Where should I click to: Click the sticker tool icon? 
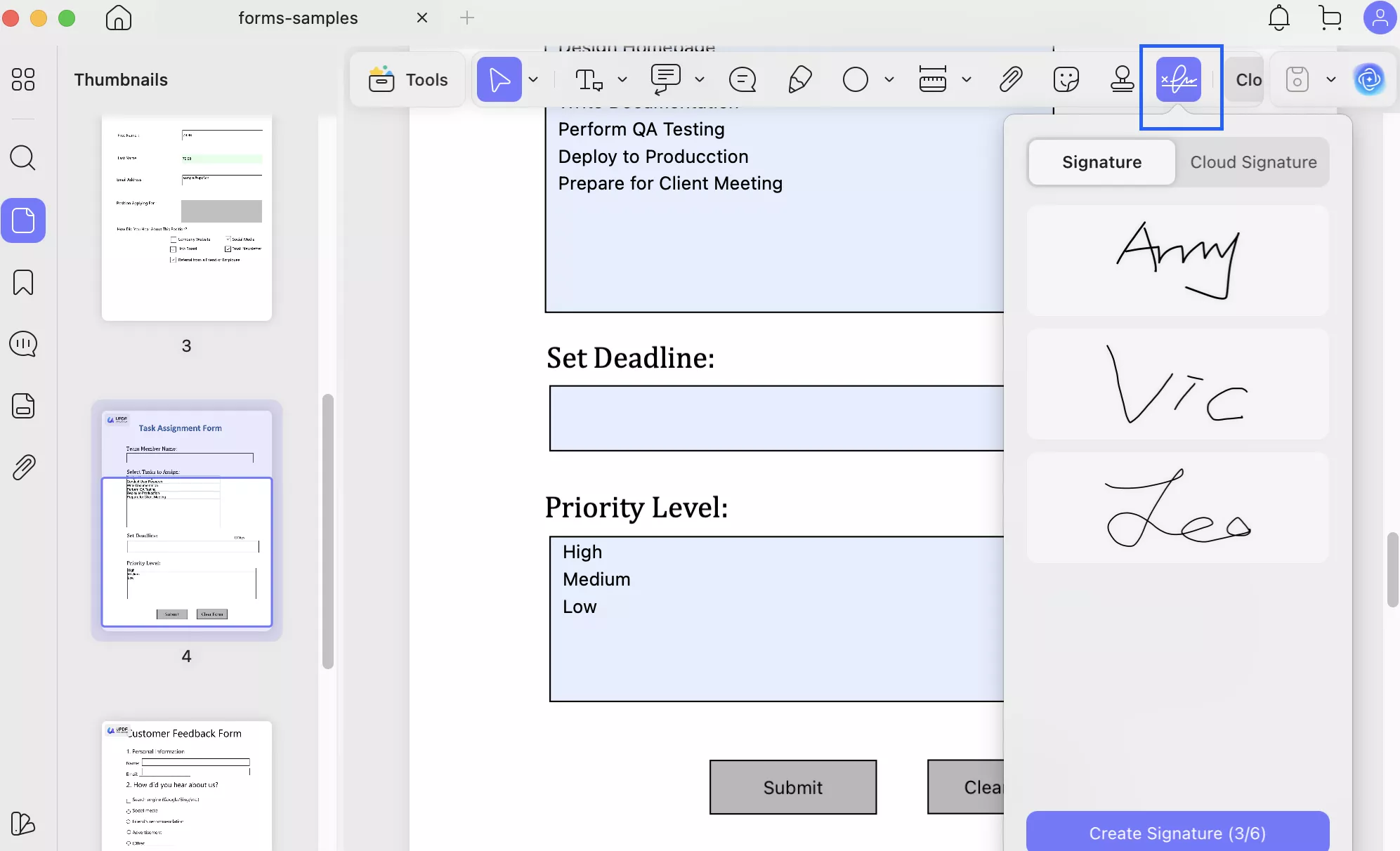[x=1066, y=79]
